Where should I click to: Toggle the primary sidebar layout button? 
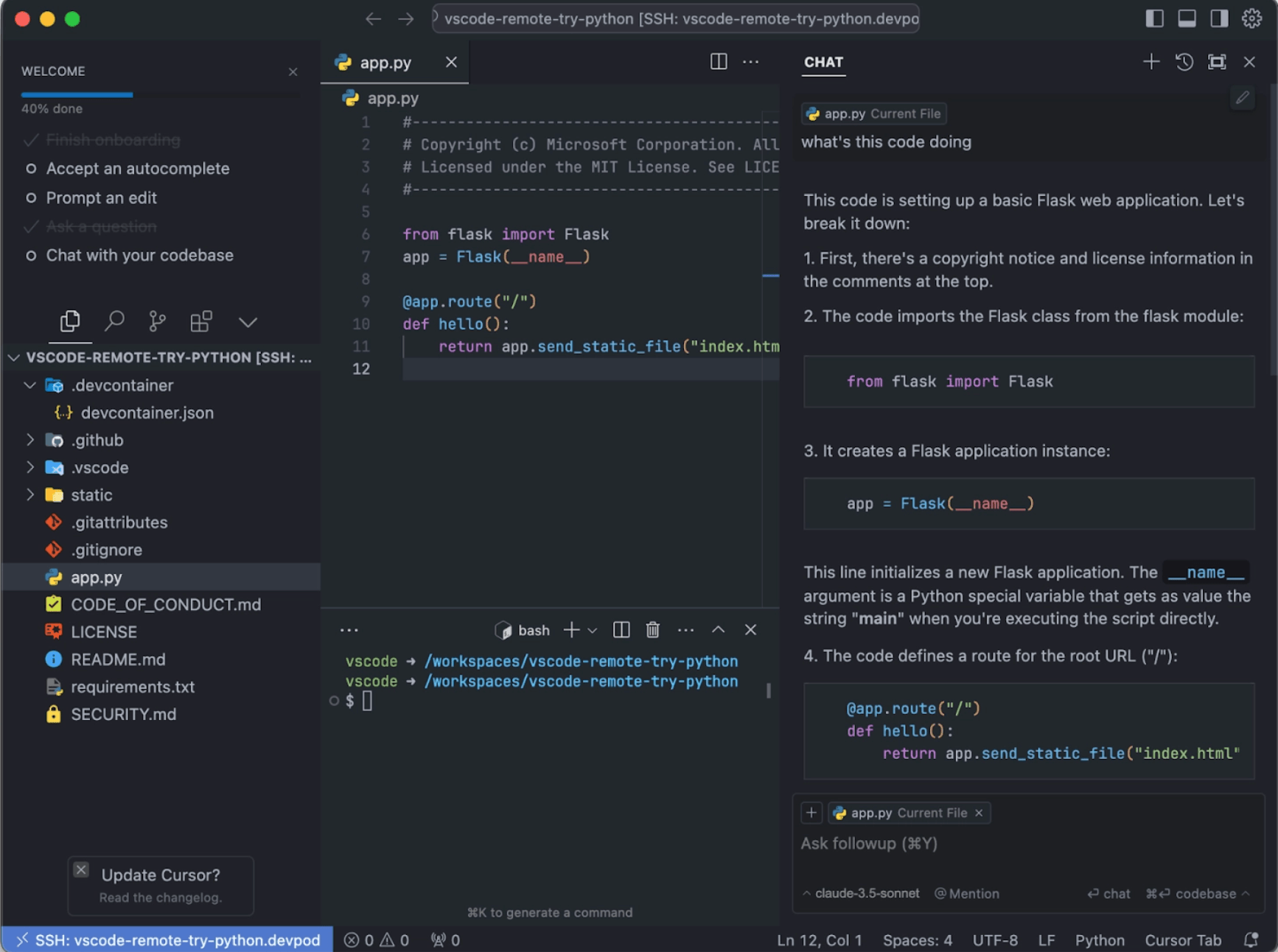coord(1154,18)
